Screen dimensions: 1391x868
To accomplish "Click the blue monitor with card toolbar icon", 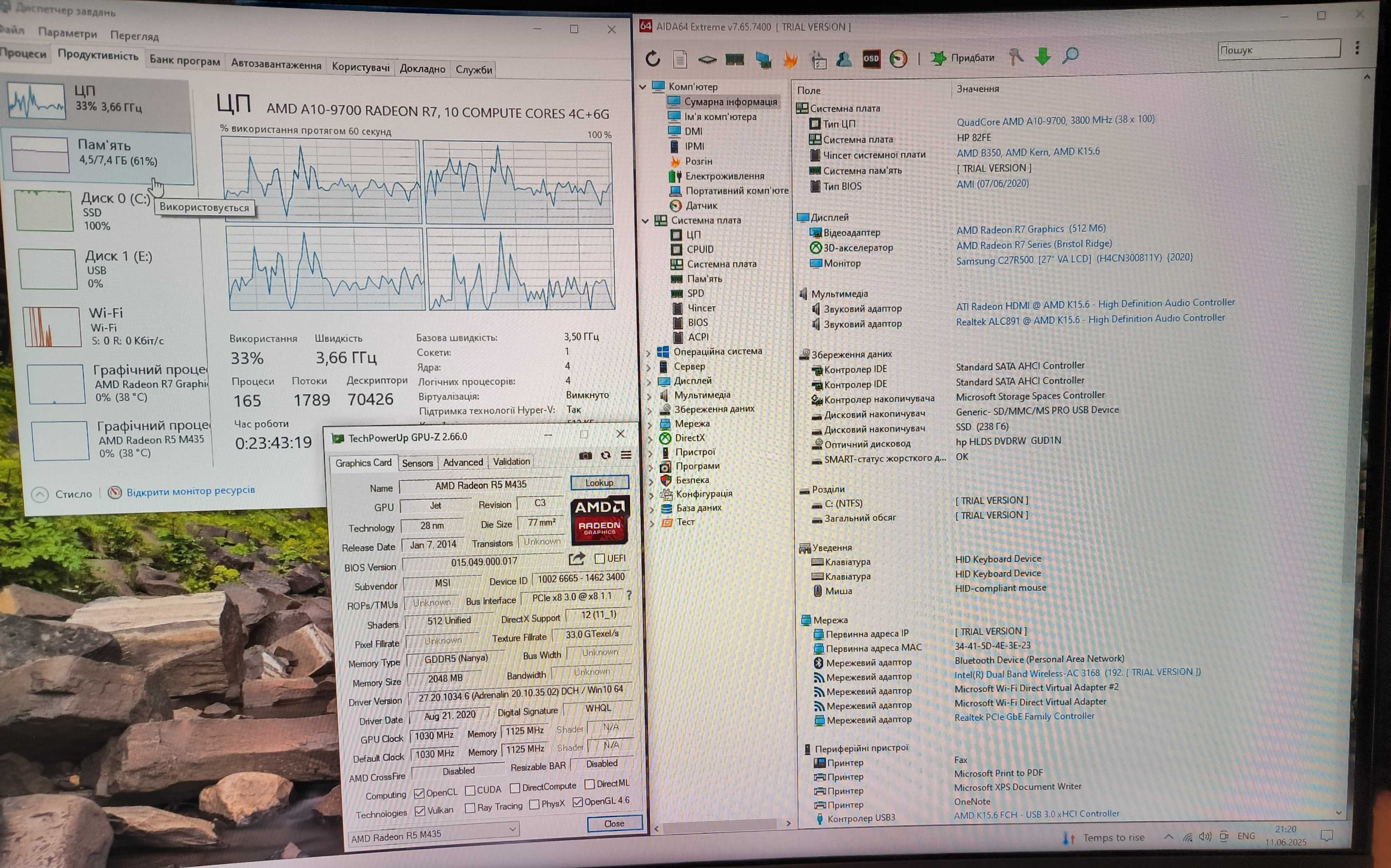I will [x=763, y=60].
